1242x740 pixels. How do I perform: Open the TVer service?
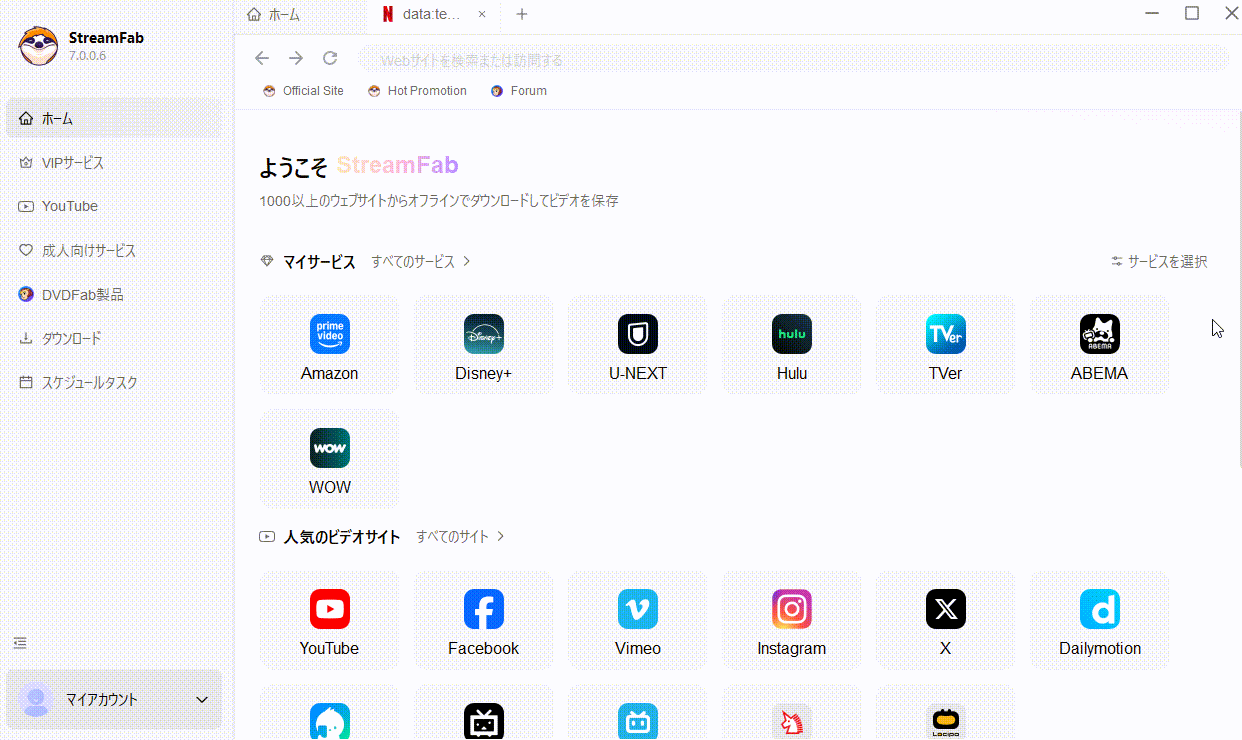click(x=945, y=344)
